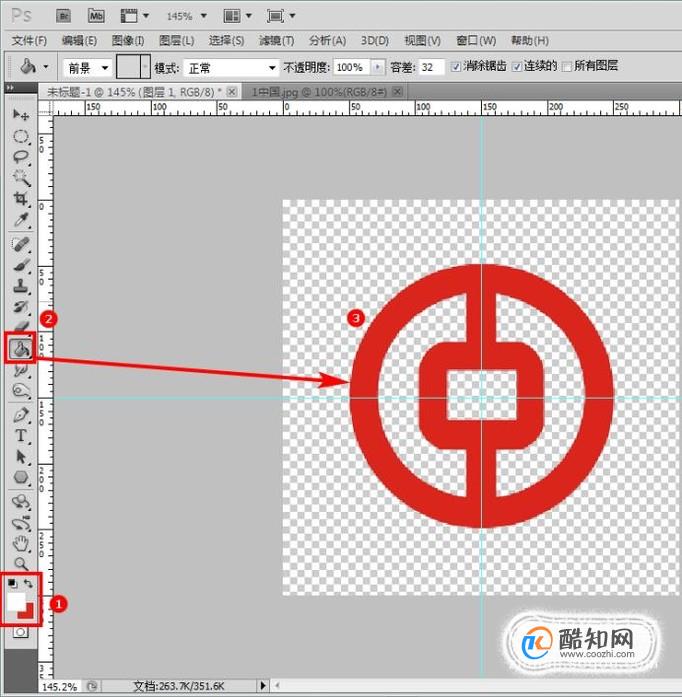Select the History Brush tool

20,307
